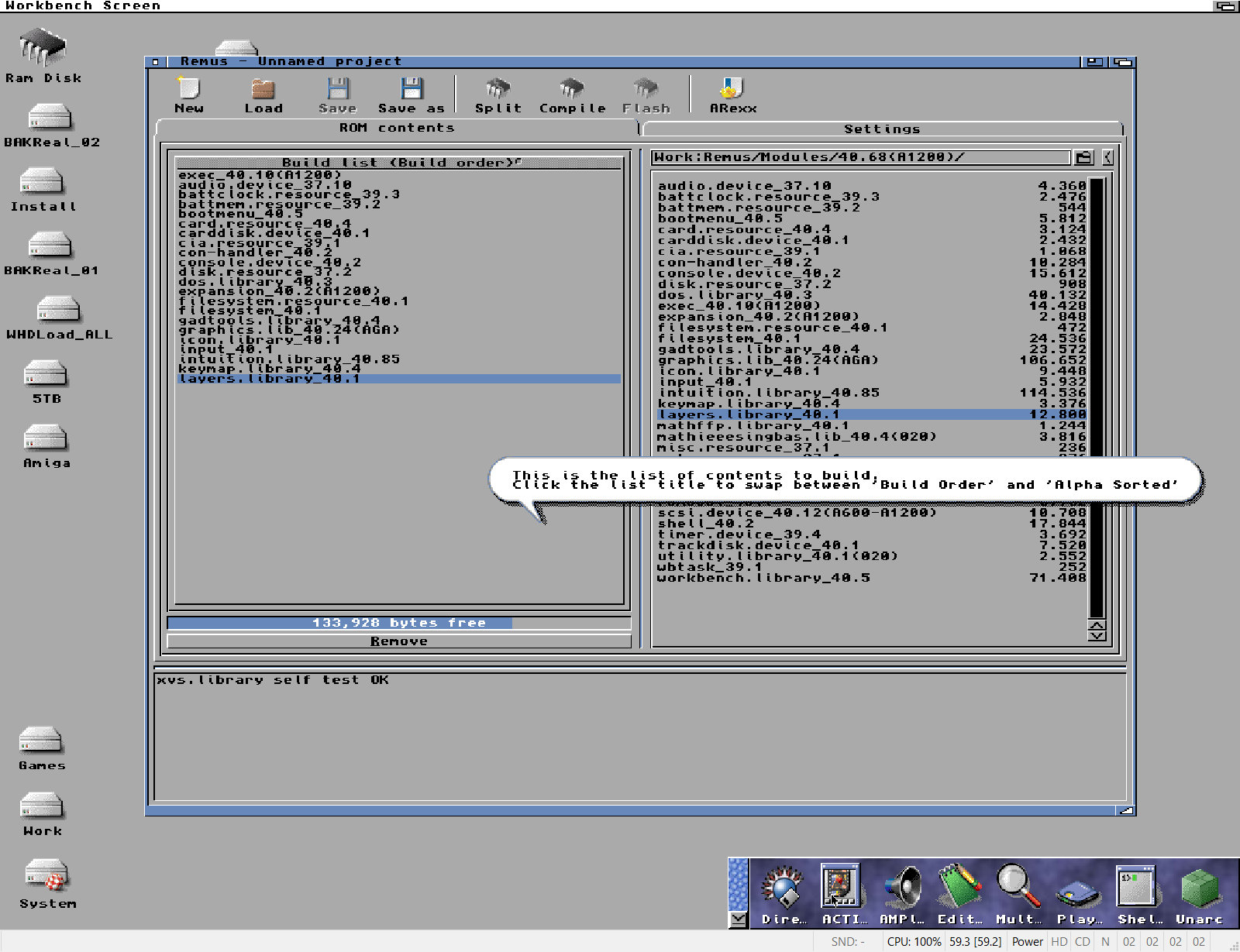This screenshot has width=1240, height=952.
Task: Select utility.library_40.1(020) in the file list
Action: point(871,556)
